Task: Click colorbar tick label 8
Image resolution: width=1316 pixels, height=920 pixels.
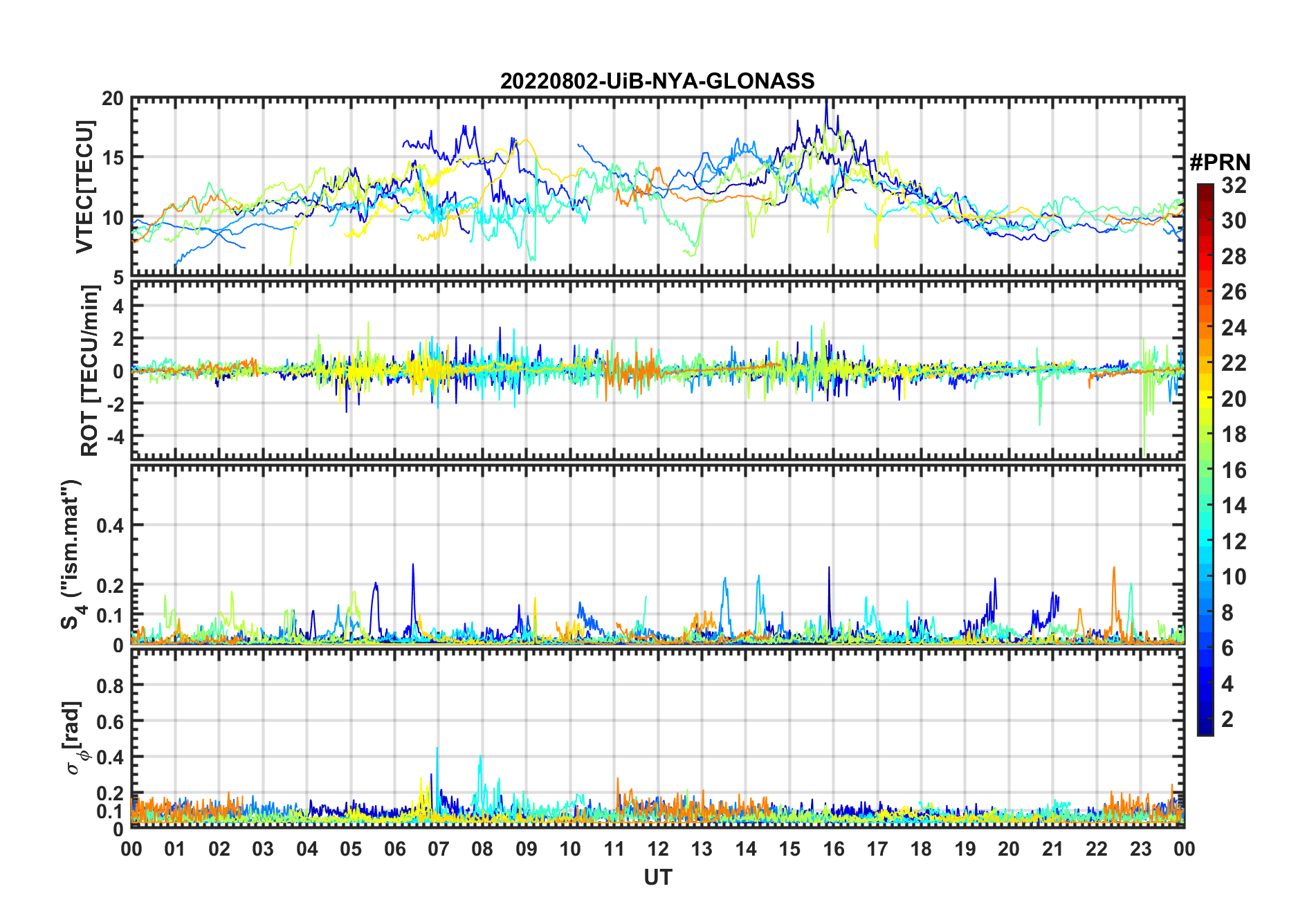Action: 1227,613
